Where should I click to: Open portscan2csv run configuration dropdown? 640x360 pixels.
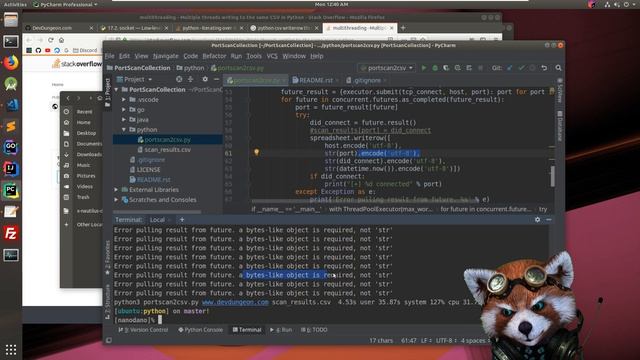click(386, 68)
